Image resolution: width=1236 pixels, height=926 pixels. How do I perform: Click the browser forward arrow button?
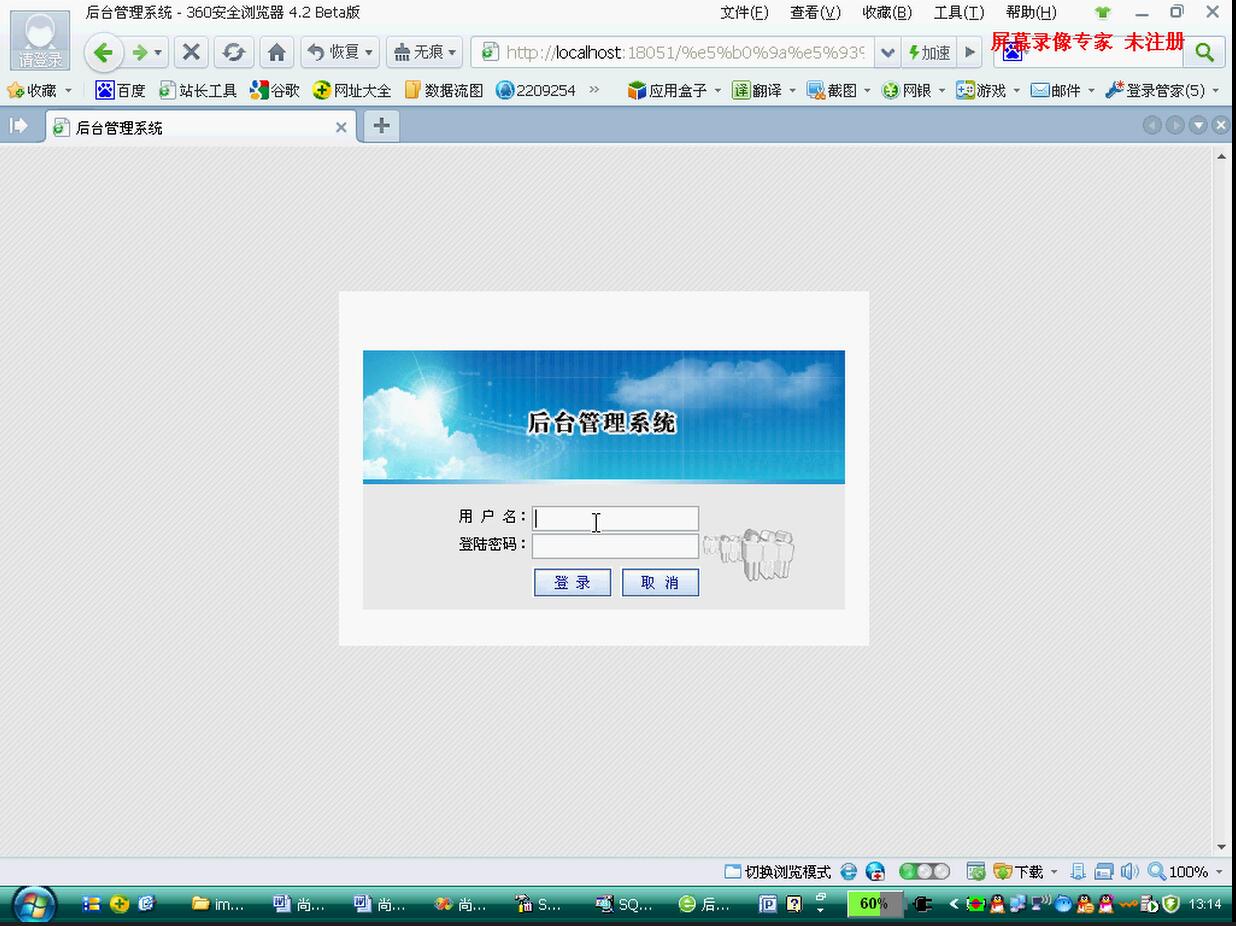(140, 52)
